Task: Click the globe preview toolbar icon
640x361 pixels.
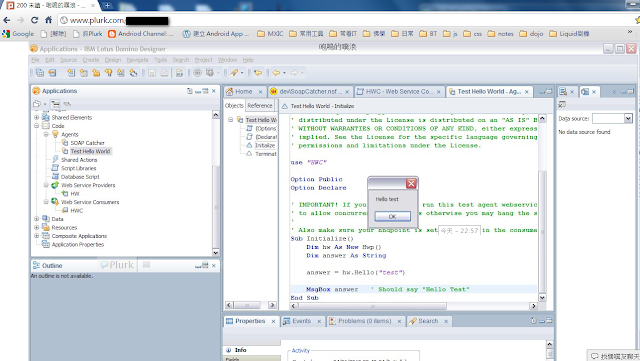Action: pyautogui.click(x=197, y=73)
